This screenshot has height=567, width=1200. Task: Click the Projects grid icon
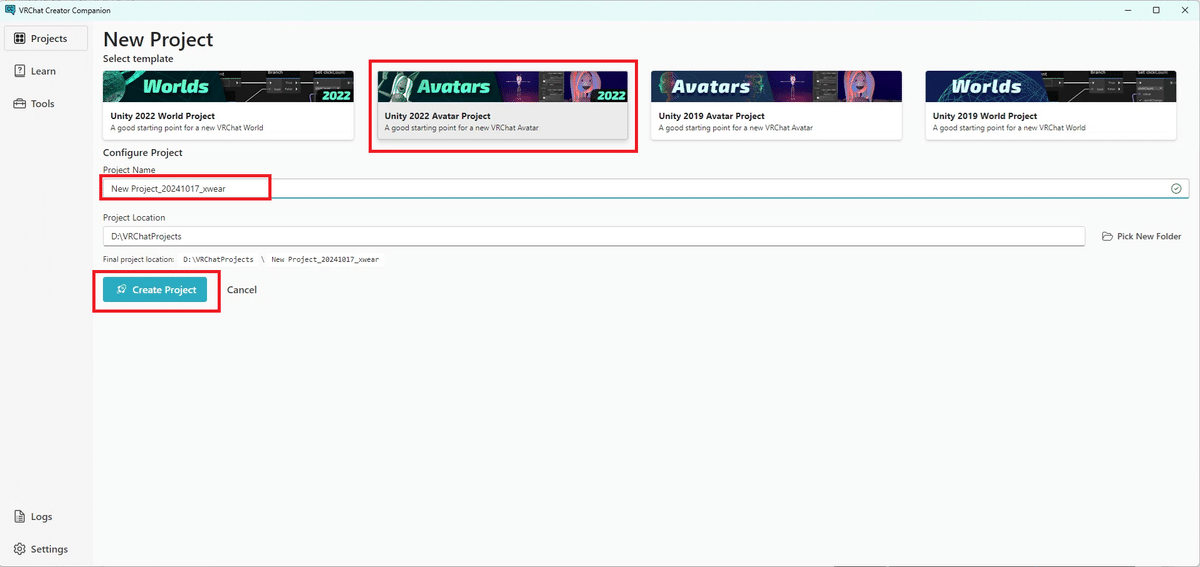[x=20, y=39]
